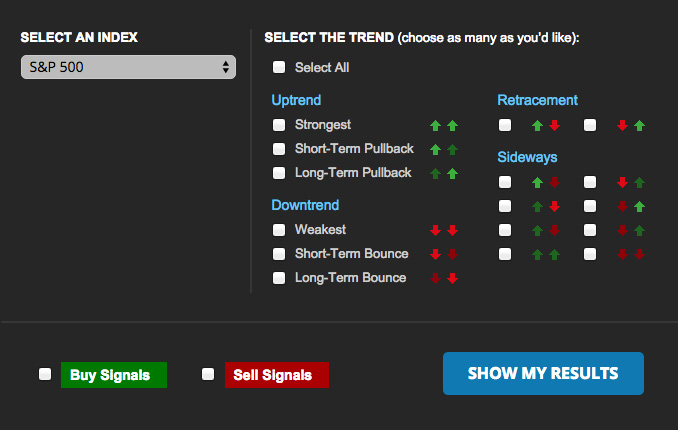
Task: Check the Buy Signals checkbox
Action: (x=45, y=374)
